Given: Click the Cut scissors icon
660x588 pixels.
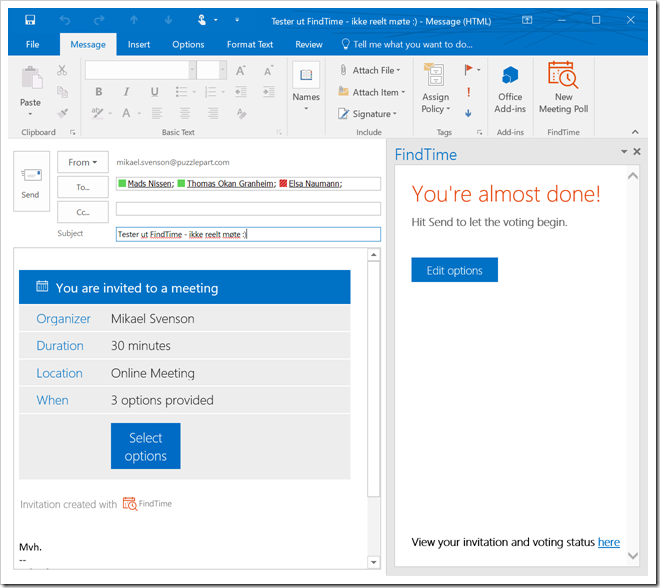Looking at the screenshot, I should click(x=62, y=70).
